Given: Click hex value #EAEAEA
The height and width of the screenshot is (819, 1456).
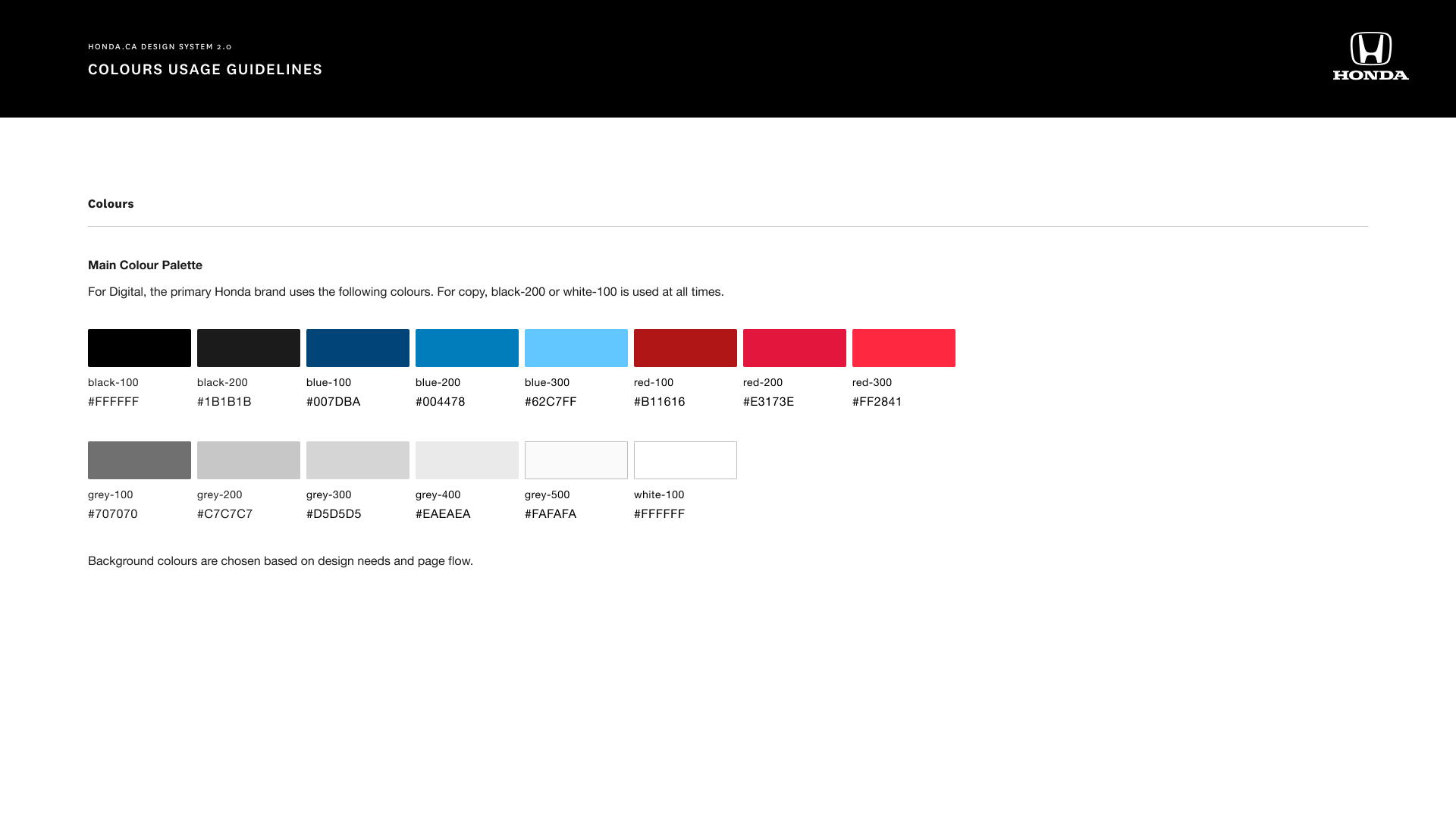Looking at the screenshot, I should [x=443, y=514].
